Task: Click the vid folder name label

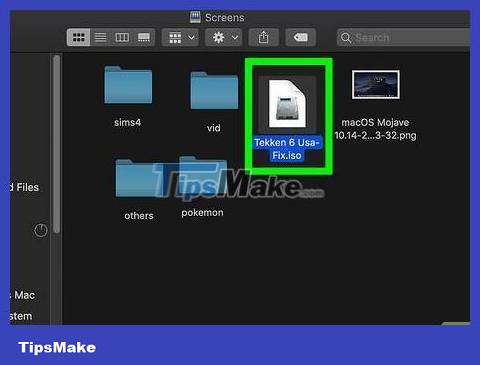Action: pyautogui.click(x=214, y=128)
